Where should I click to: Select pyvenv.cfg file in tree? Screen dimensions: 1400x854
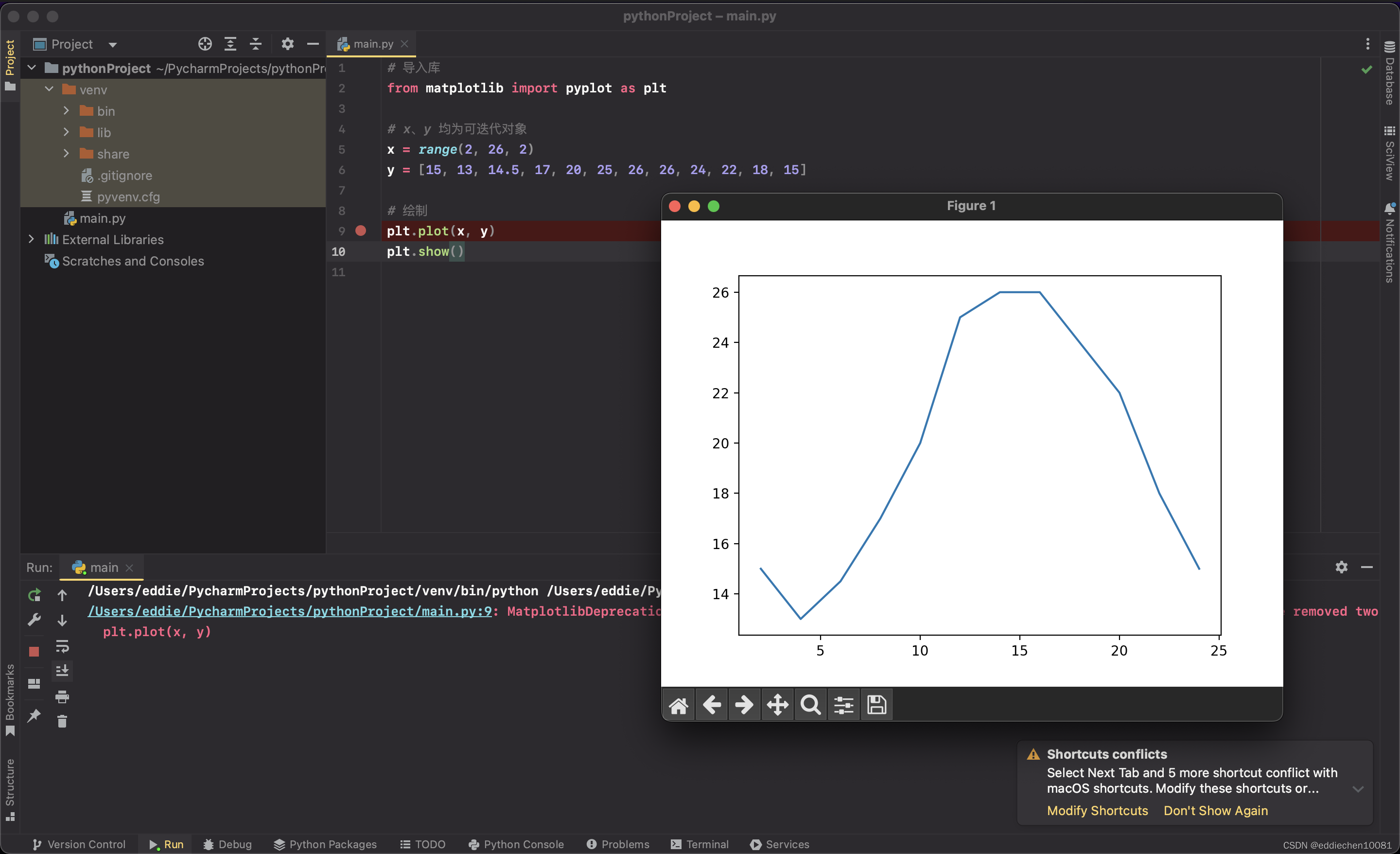[x=128, y=197]
